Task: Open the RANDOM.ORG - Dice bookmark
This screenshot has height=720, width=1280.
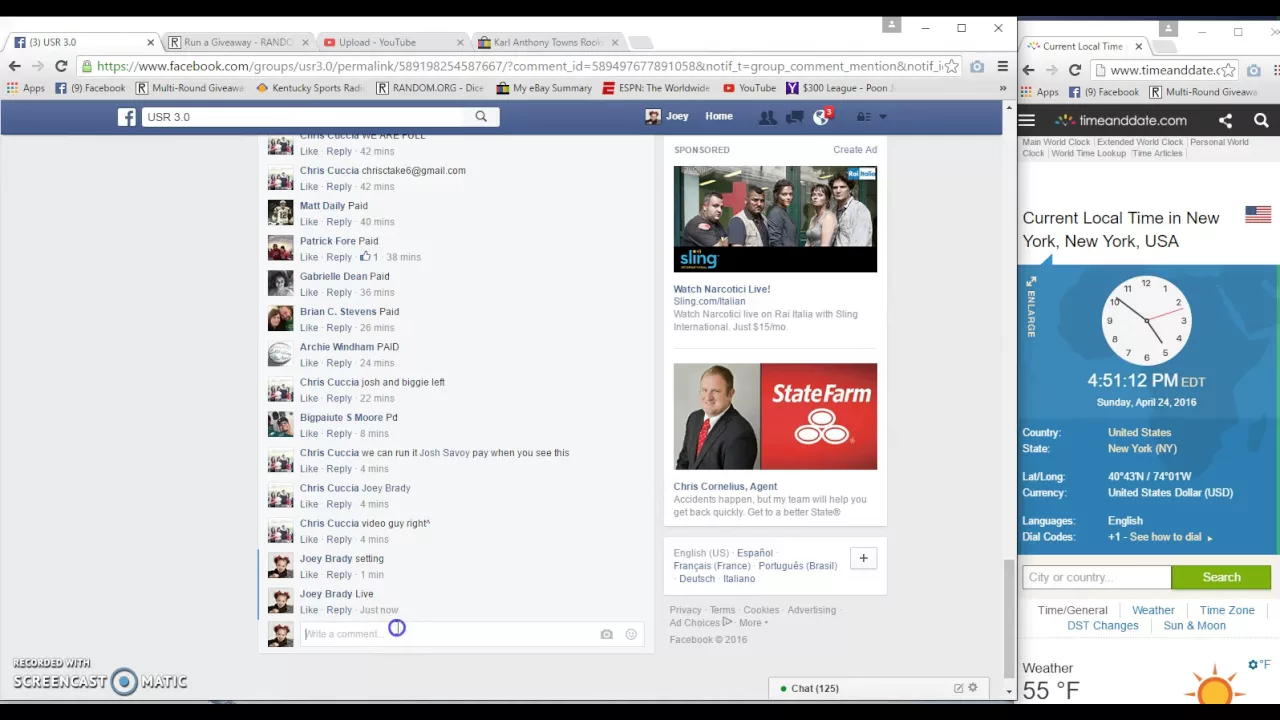Action: point(430,88)
